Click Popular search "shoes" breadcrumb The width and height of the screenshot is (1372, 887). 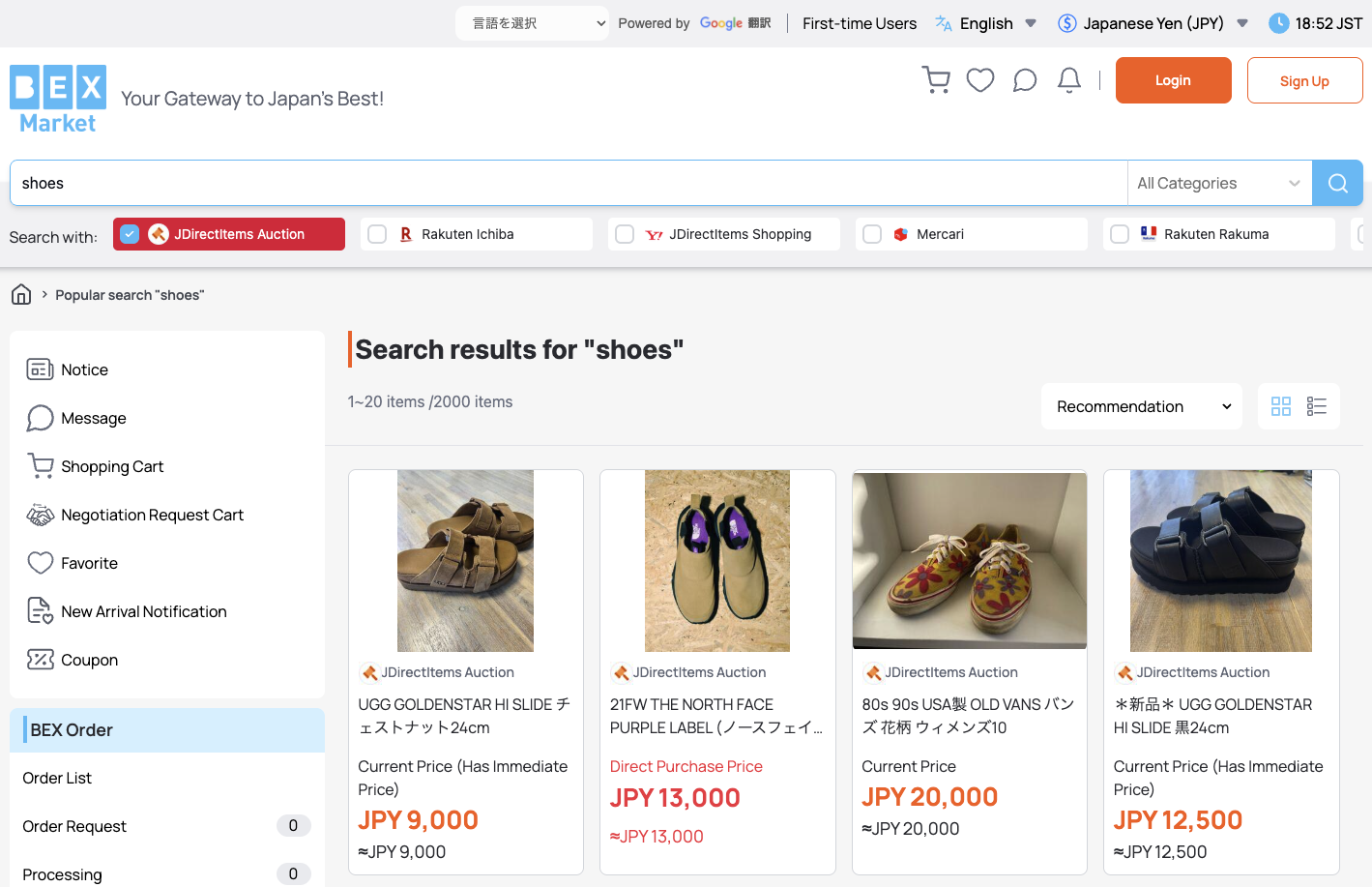130,295
